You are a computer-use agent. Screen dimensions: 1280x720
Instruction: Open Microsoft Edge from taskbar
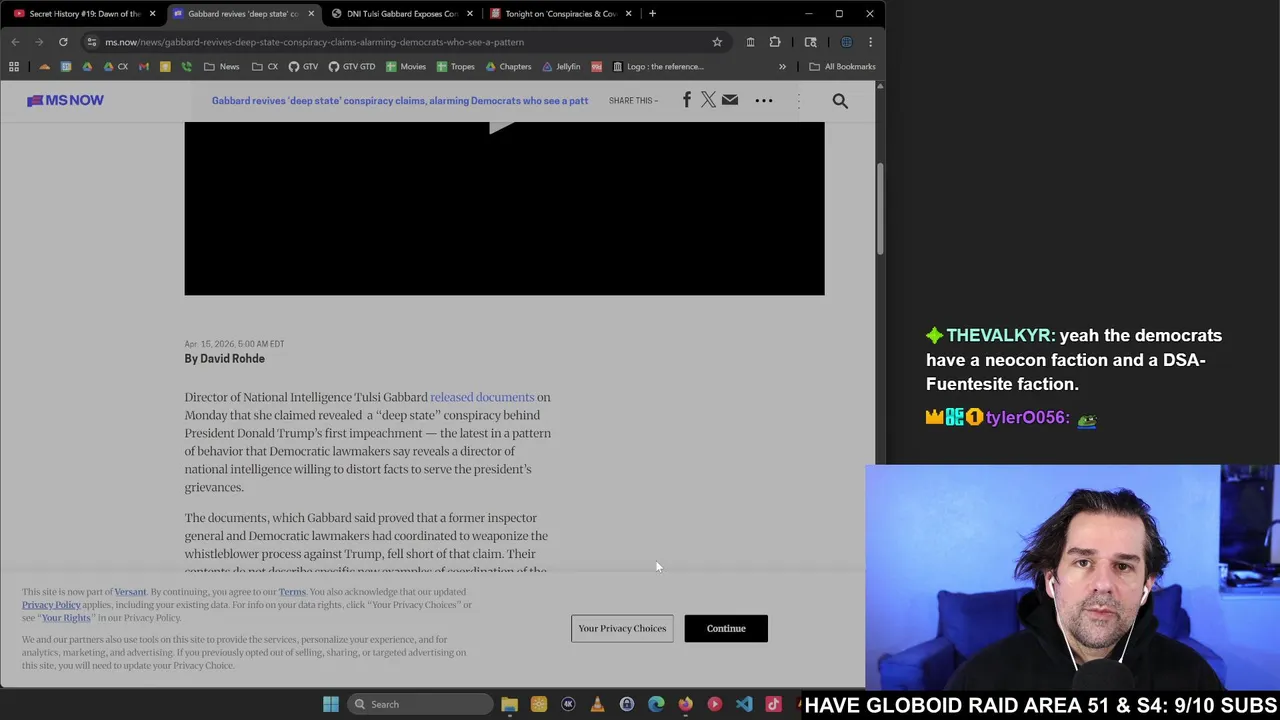(656, 704)
